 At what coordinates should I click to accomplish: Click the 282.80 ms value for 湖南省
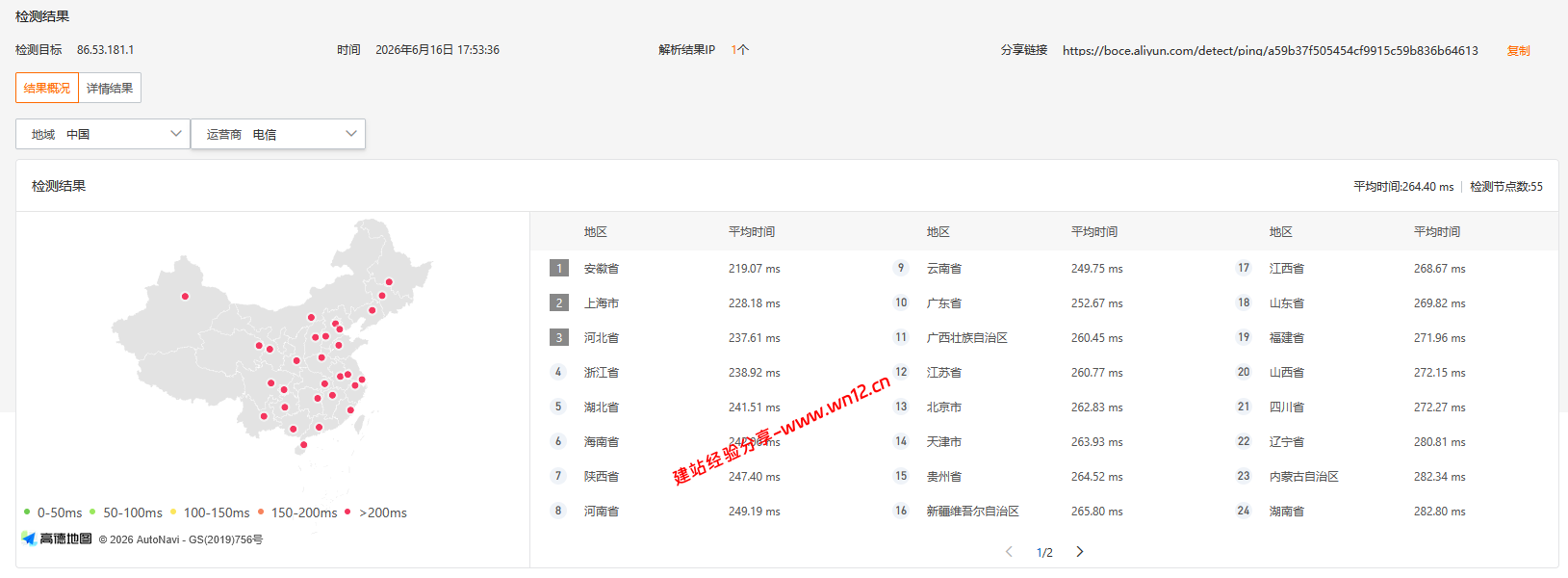click(x=1440, y=512)
